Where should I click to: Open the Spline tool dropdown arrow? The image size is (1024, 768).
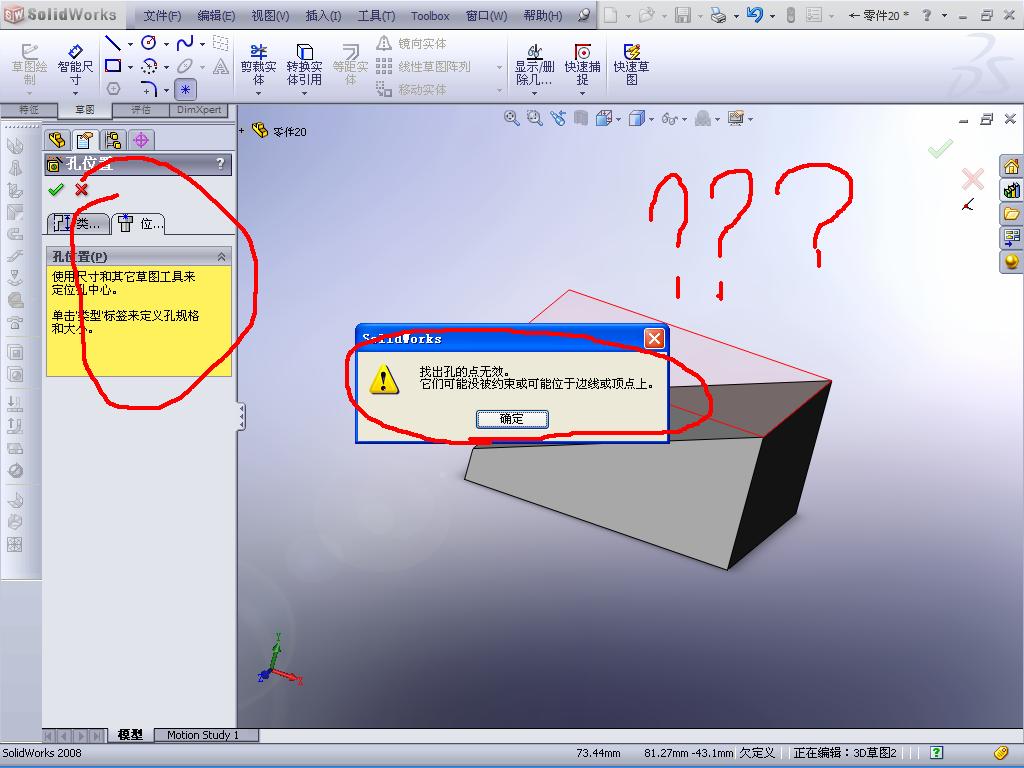202,44
